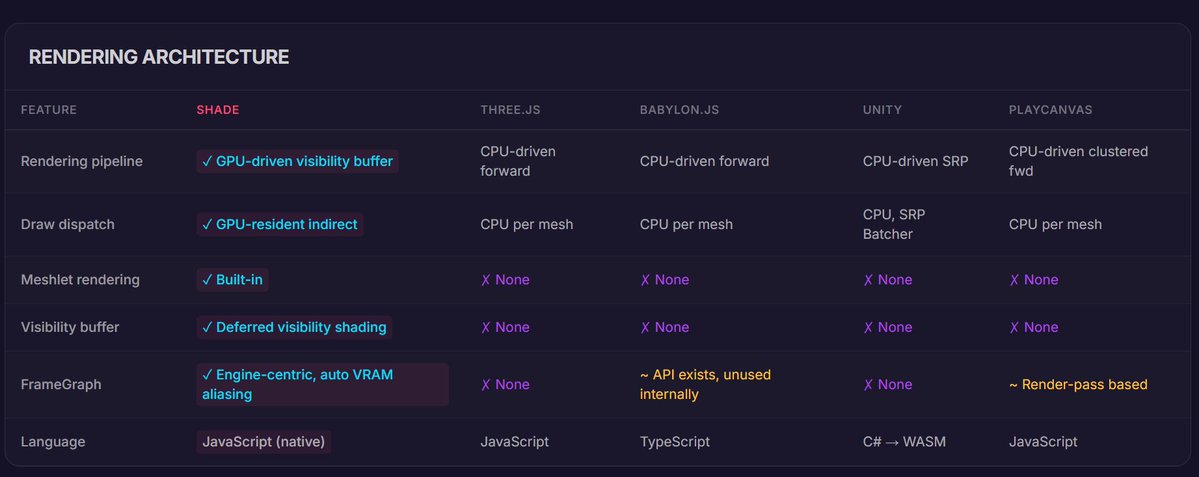Click Babylon.js 'CPU-driven forward' cell
Screen dimensions: 1199x477
pos(704,161)
